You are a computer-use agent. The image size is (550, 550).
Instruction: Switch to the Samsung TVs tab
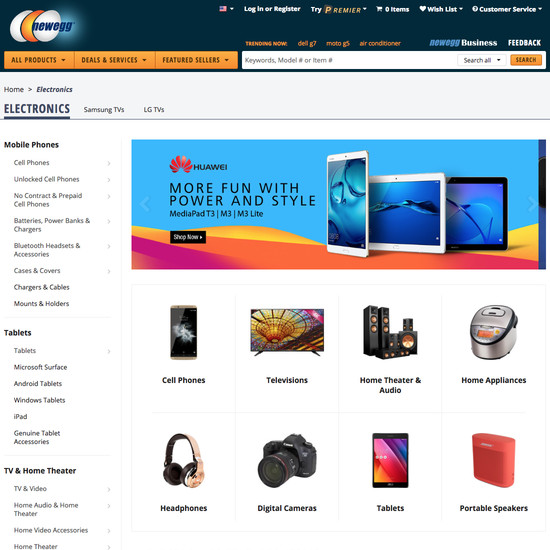(x=104, y=110)
